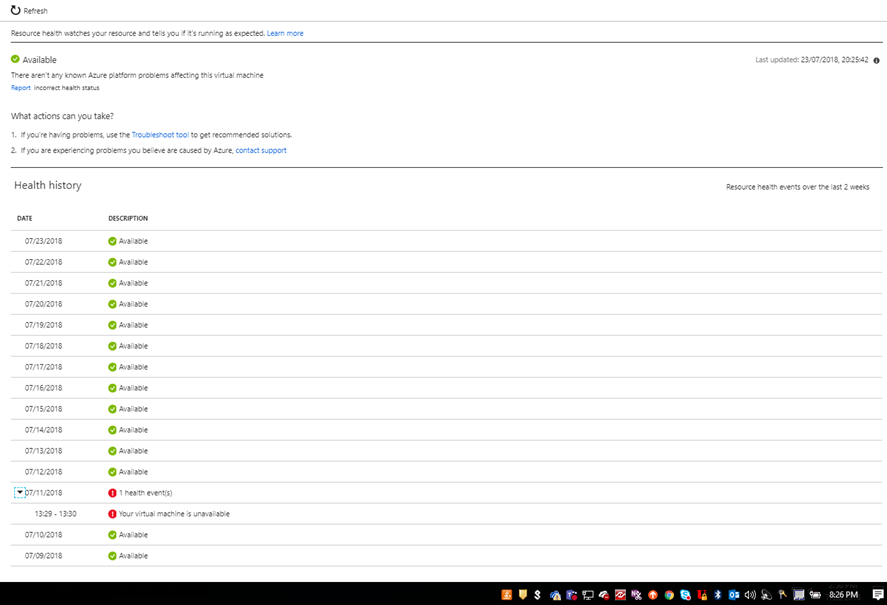The width and height of the screenshot is (887, 605).
Task: Click the red lock tray icon
Action: click(702, 595)
